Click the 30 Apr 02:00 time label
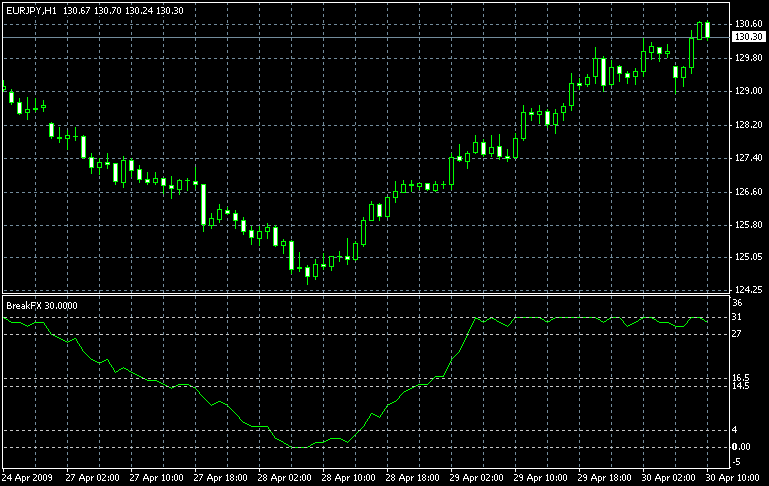Viewport: 769px width, 486px height. (x=669, y=478)
